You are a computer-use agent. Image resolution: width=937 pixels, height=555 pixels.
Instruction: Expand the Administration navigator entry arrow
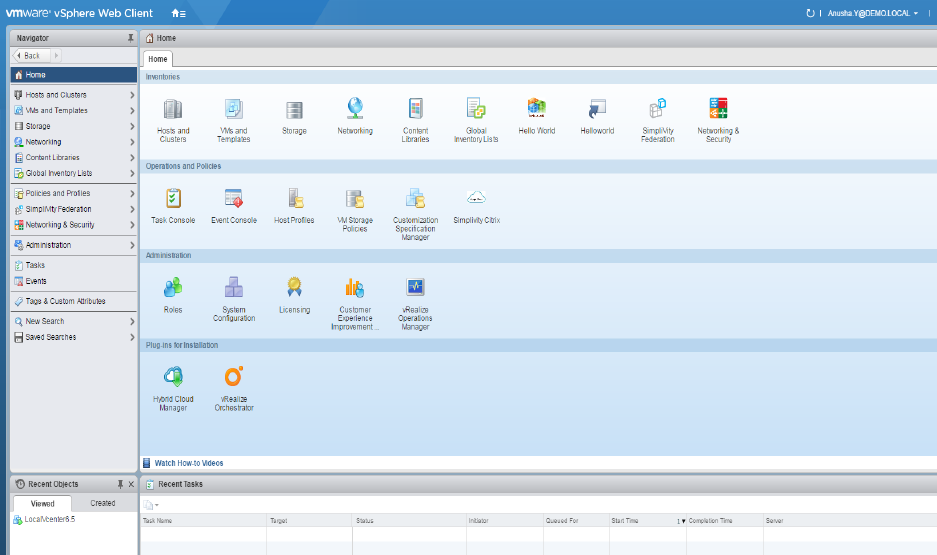tap(132, 245)
